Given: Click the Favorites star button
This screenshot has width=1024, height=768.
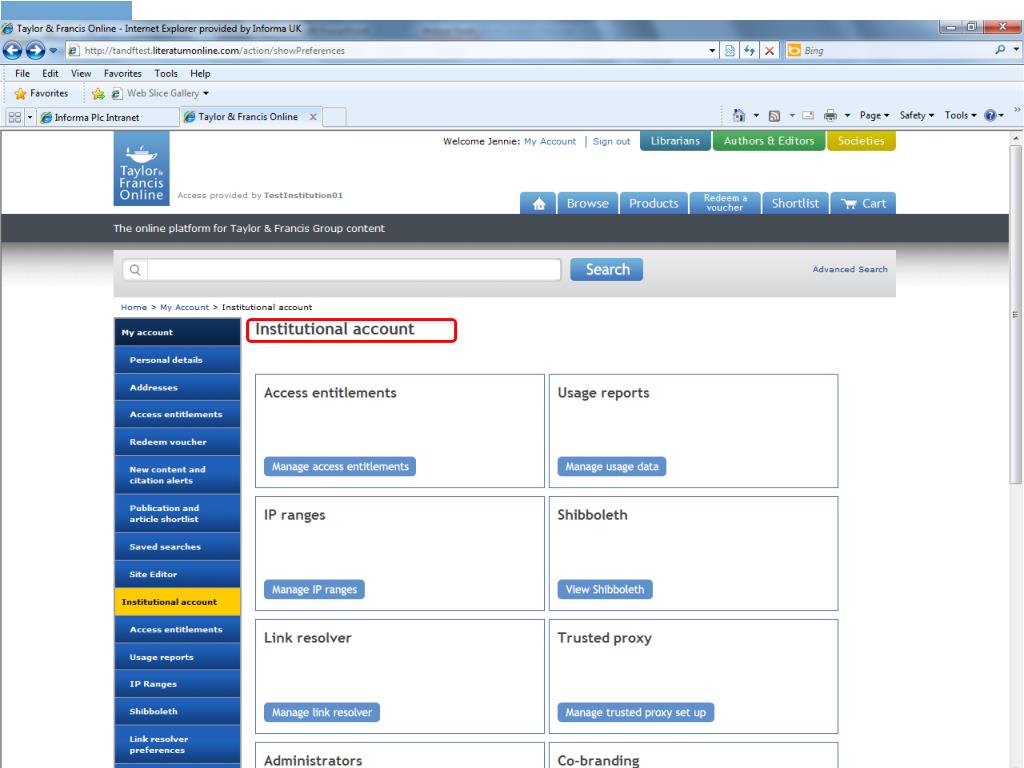Looking at the screenshot, I should (41, 93).
